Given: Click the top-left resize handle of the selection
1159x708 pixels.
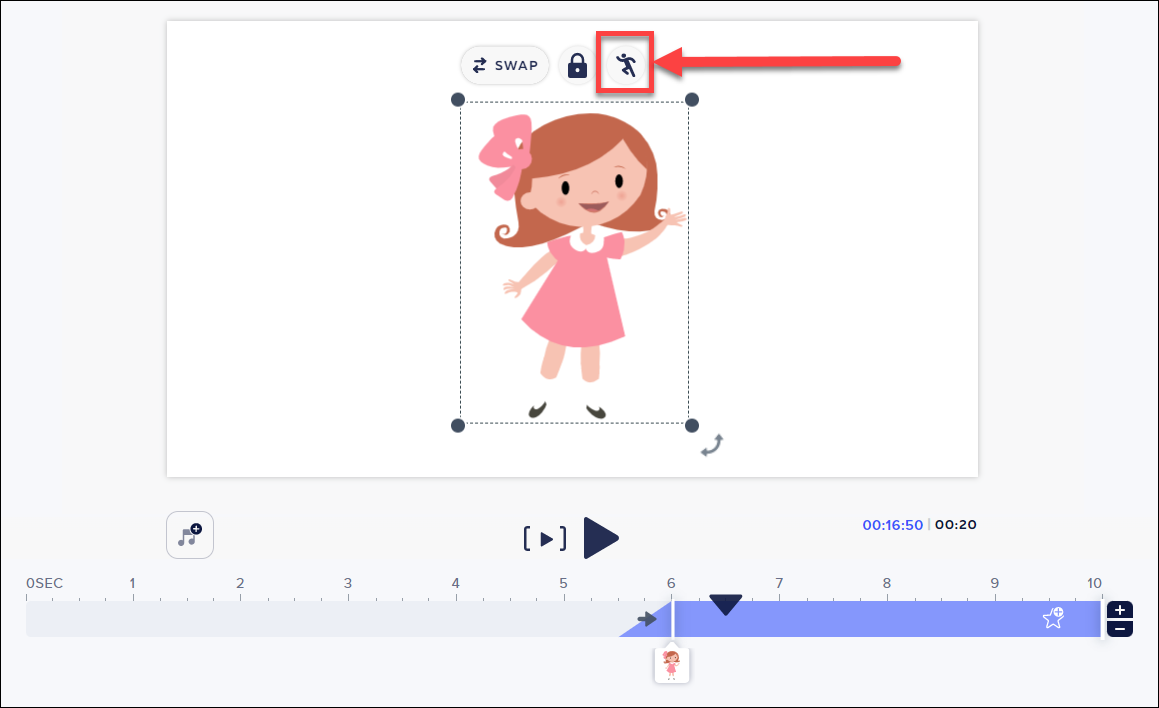Looking at the screenshot, I should pos(458,99).
